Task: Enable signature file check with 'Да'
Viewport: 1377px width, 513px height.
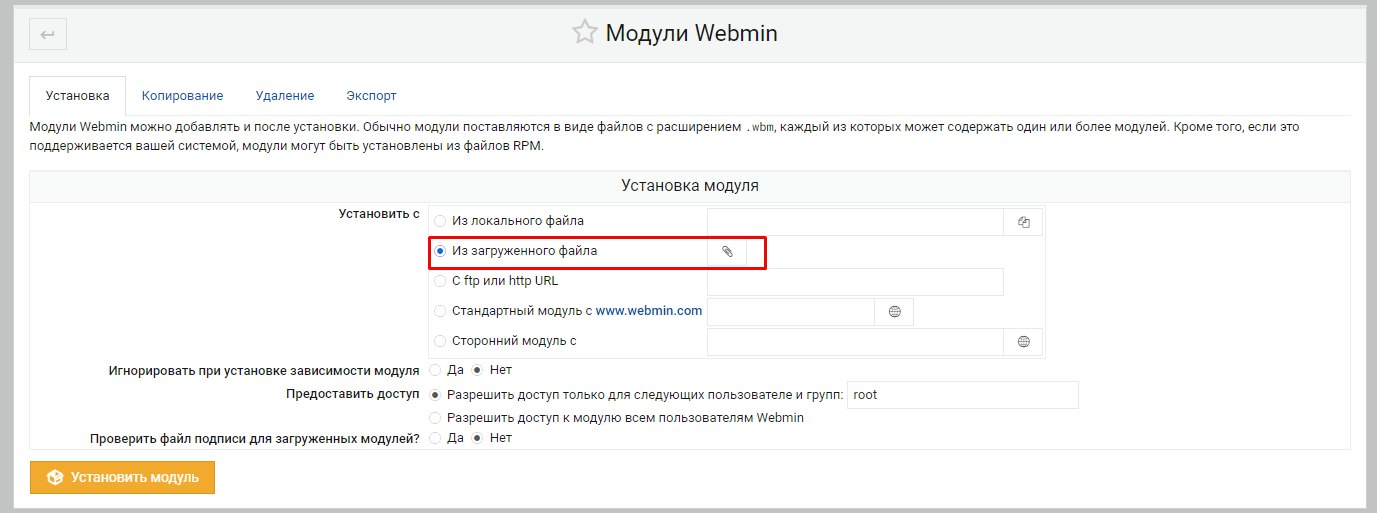Action: click(x=435, y=438)
